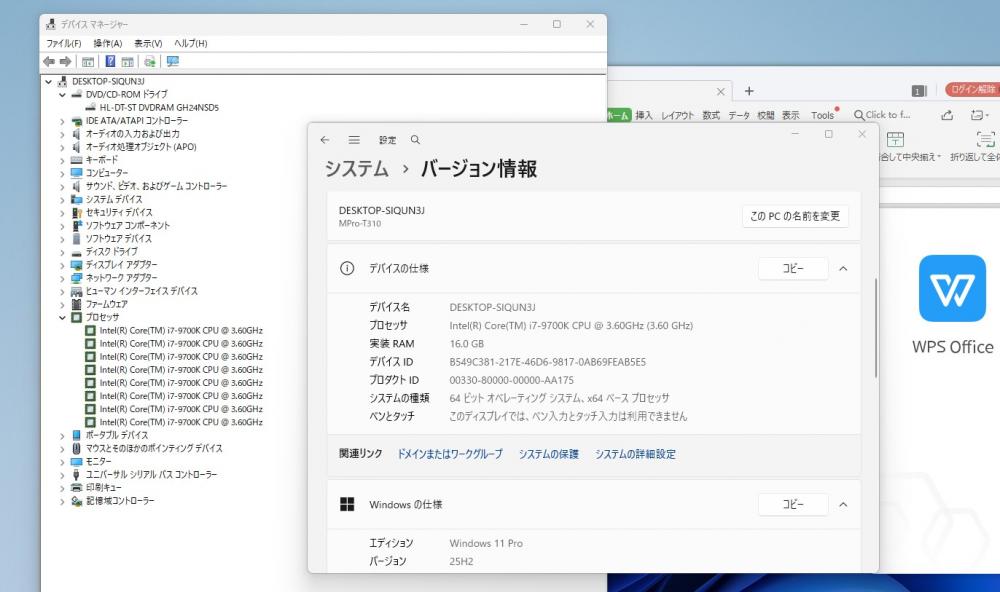The width and height of the screenshot is (1000, 592).
Task: Open Click to find search in WPS
Action: [882, 115]
